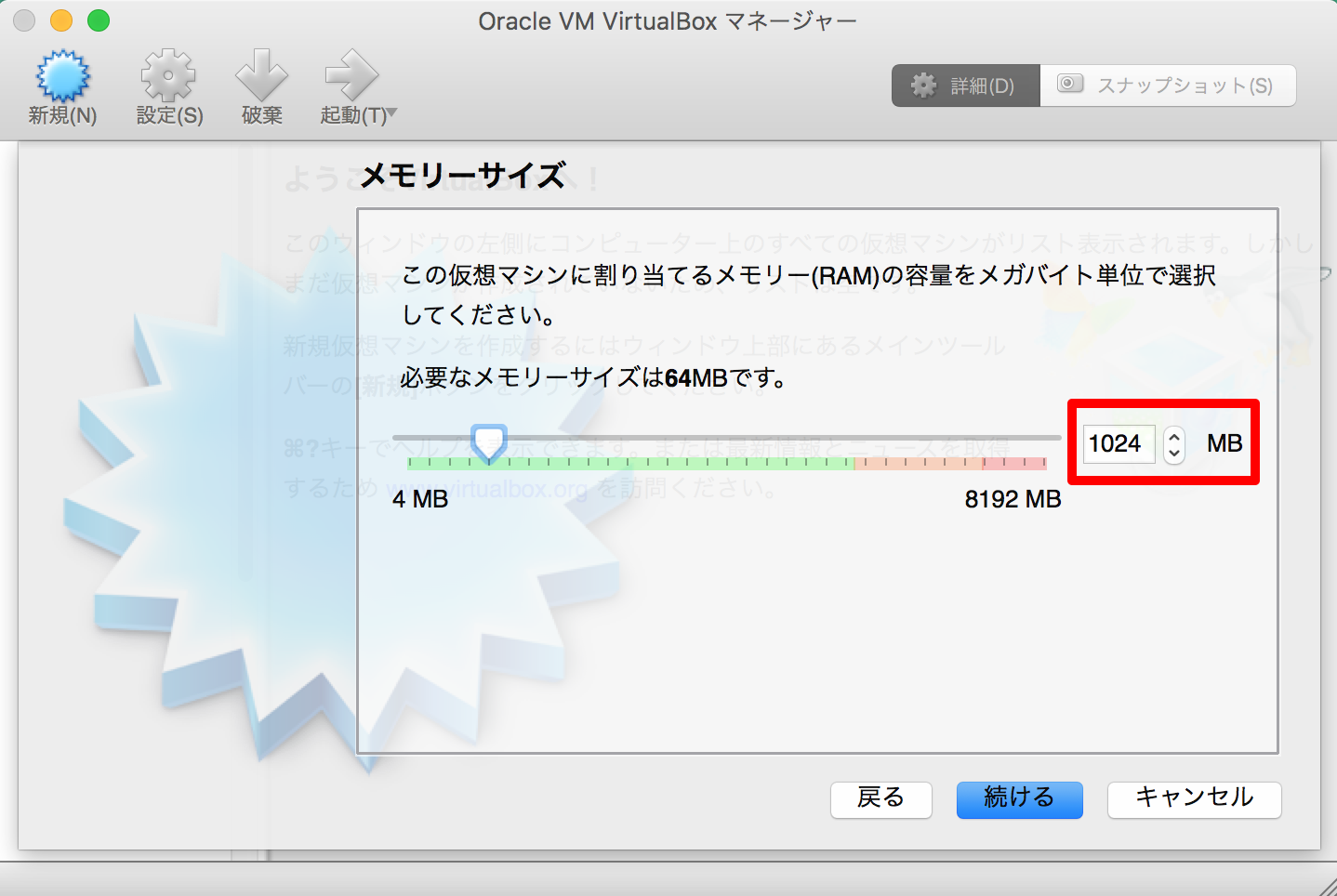Click the window's green maximize button

pyautogui.click(x=99, y=20)
